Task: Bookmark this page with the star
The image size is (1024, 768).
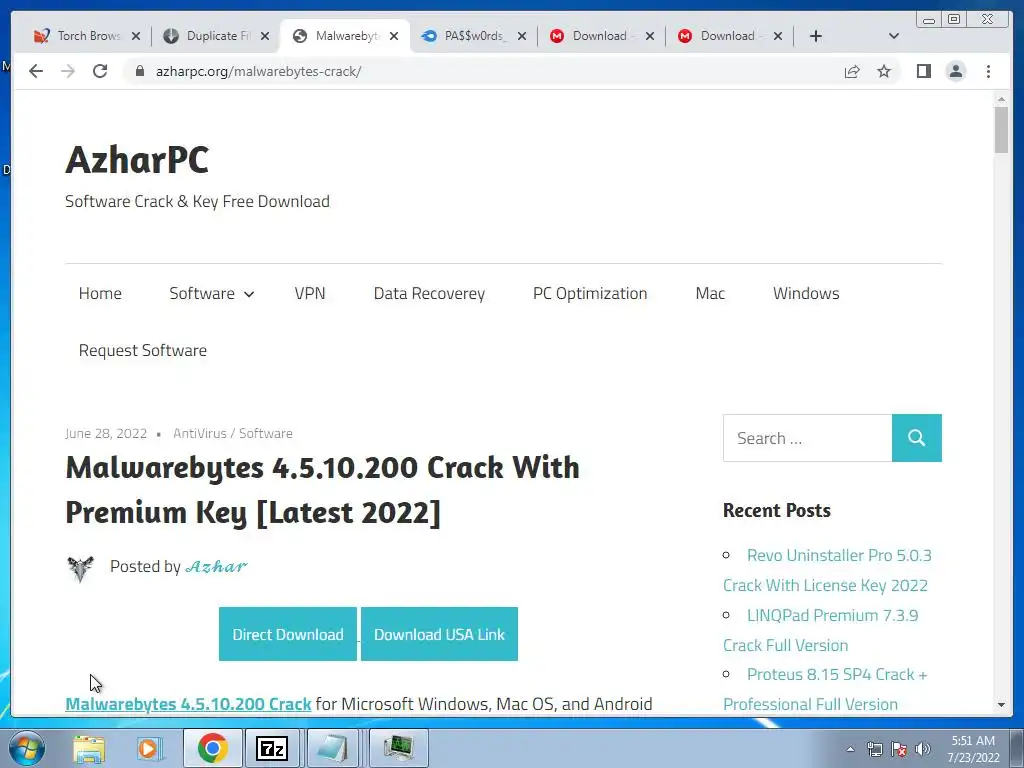Action: point(884,71)
